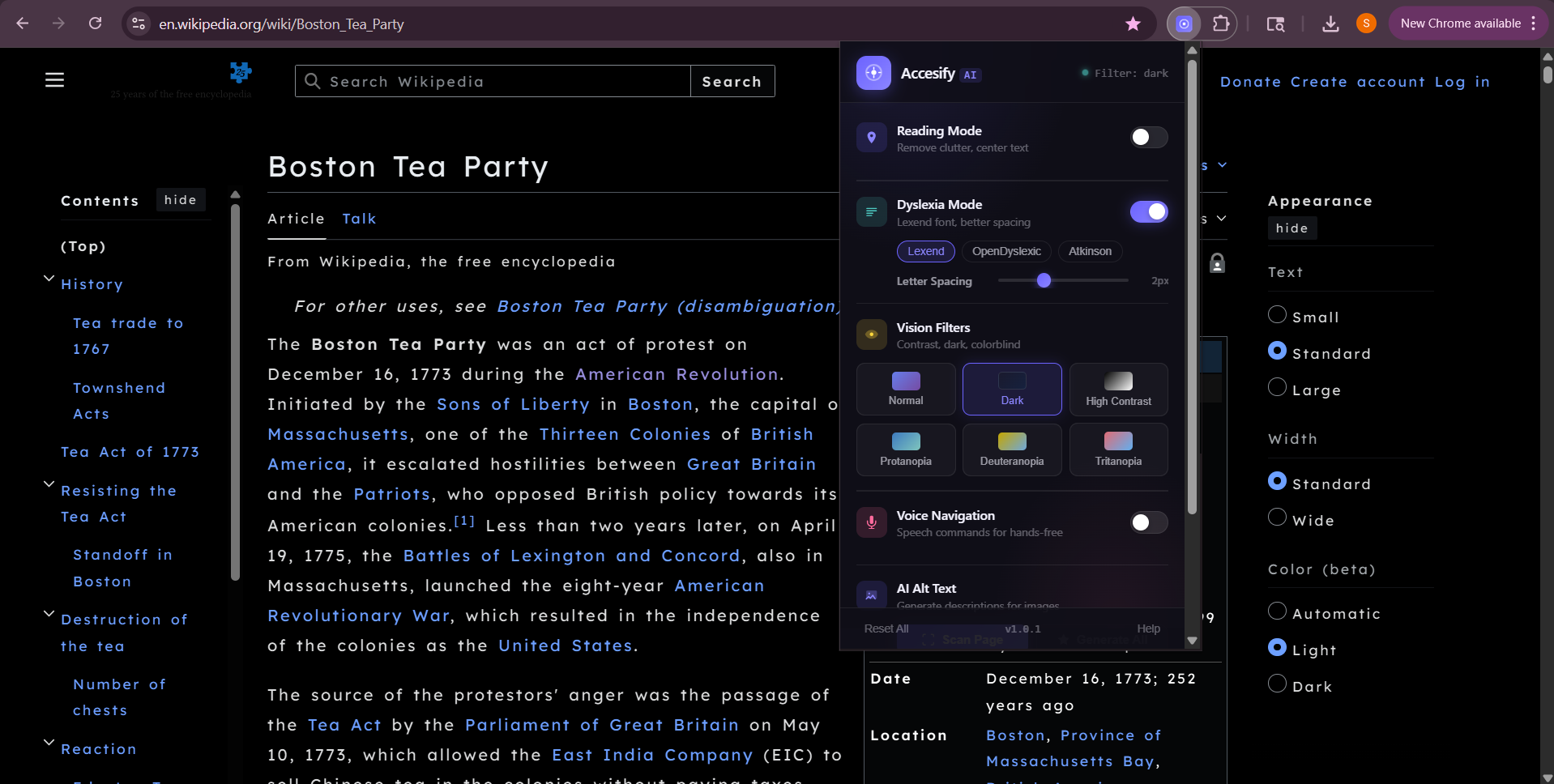Click the Accesify logo icon in panel
Image resolution: width=1554 pixels, height=784 pixels.
point(873,73)
